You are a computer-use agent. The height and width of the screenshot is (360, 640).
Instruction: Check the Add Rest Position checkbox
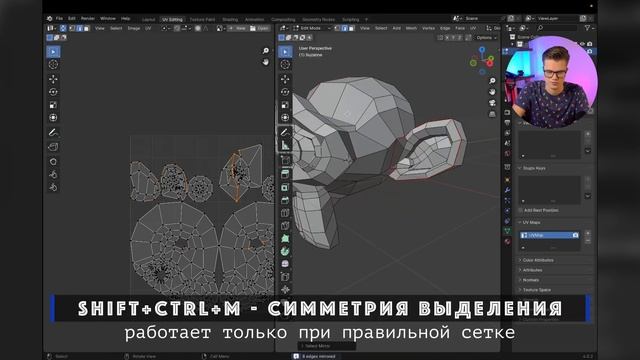[x=520, y=210]
